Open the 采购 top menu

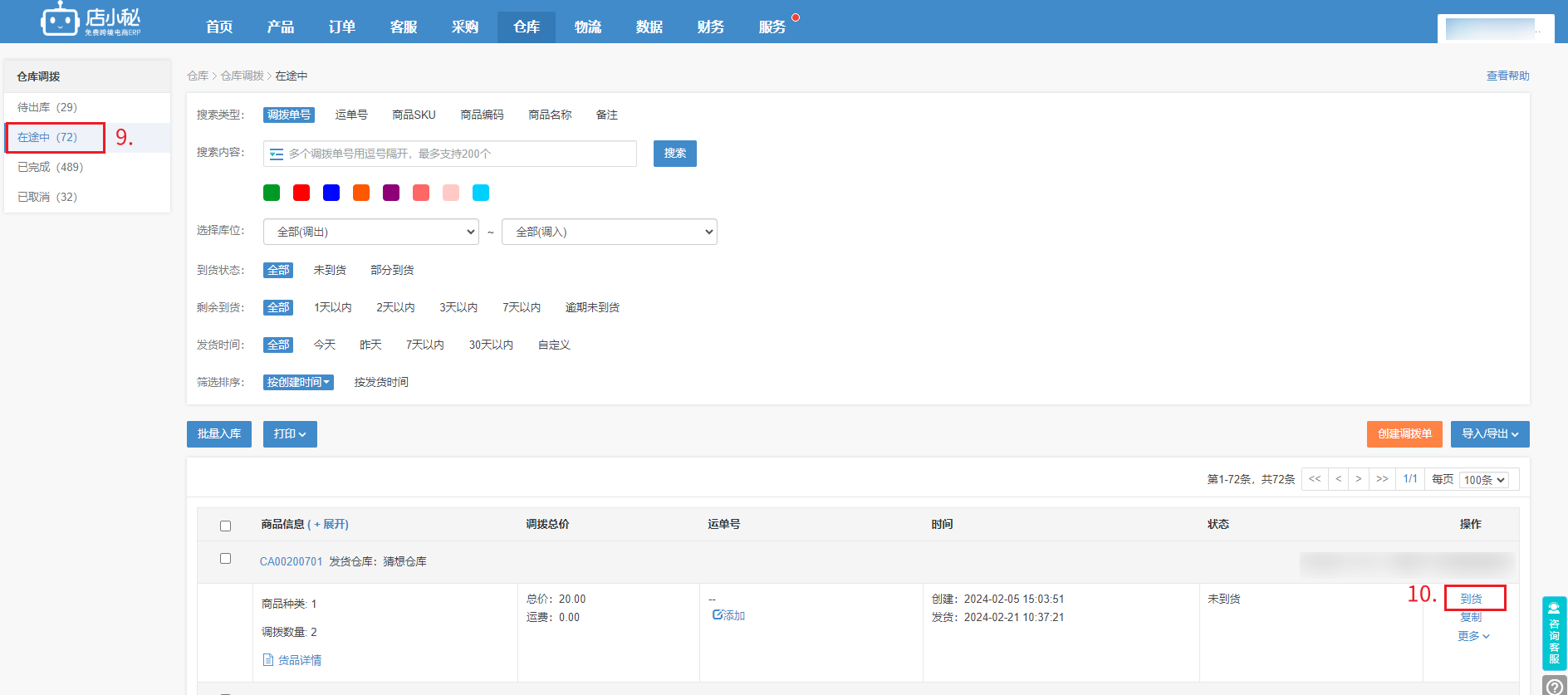pos(465,27)
